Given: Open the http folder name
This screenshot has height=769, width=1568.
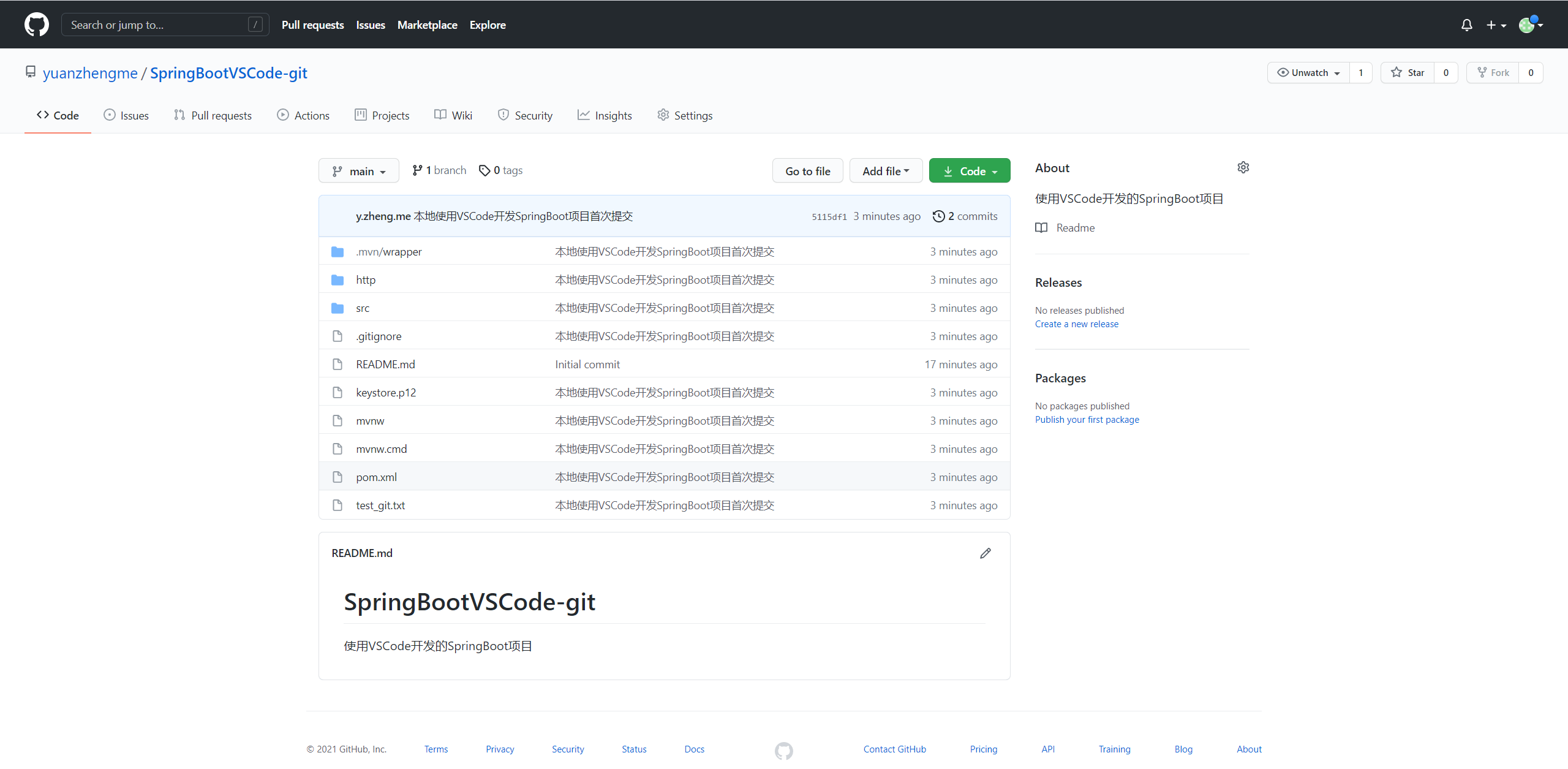Looking at the screenshot, I should coord(366,280).
